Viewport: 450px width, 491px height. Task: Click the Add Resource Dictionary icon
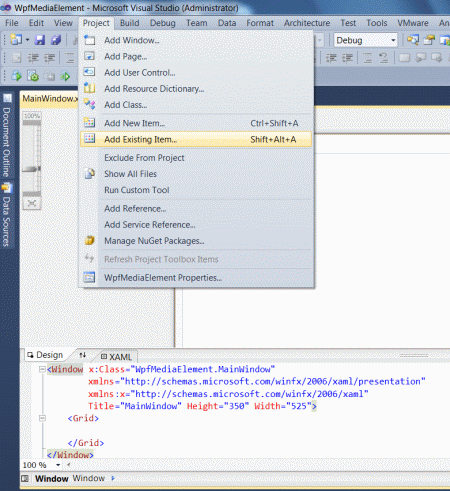(x=89, y=88)
